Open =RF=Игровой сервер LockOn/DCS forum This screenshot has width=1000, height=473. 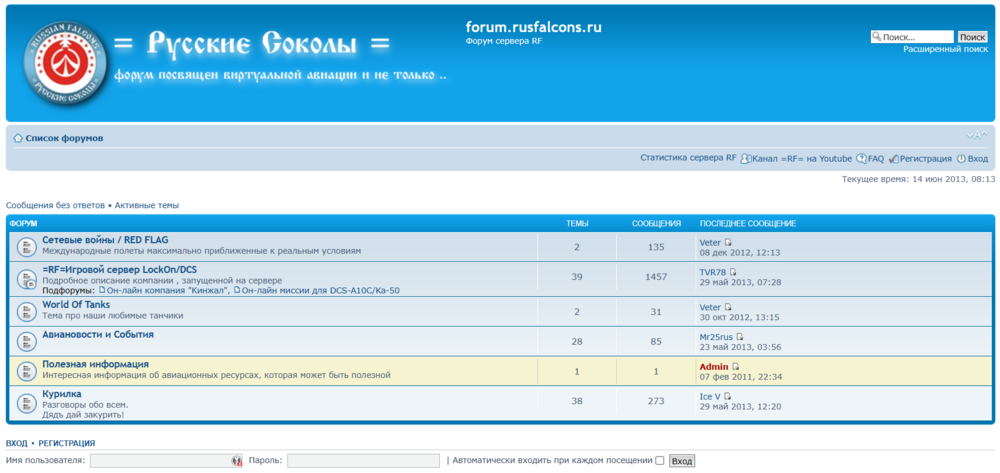coord(119,270)
